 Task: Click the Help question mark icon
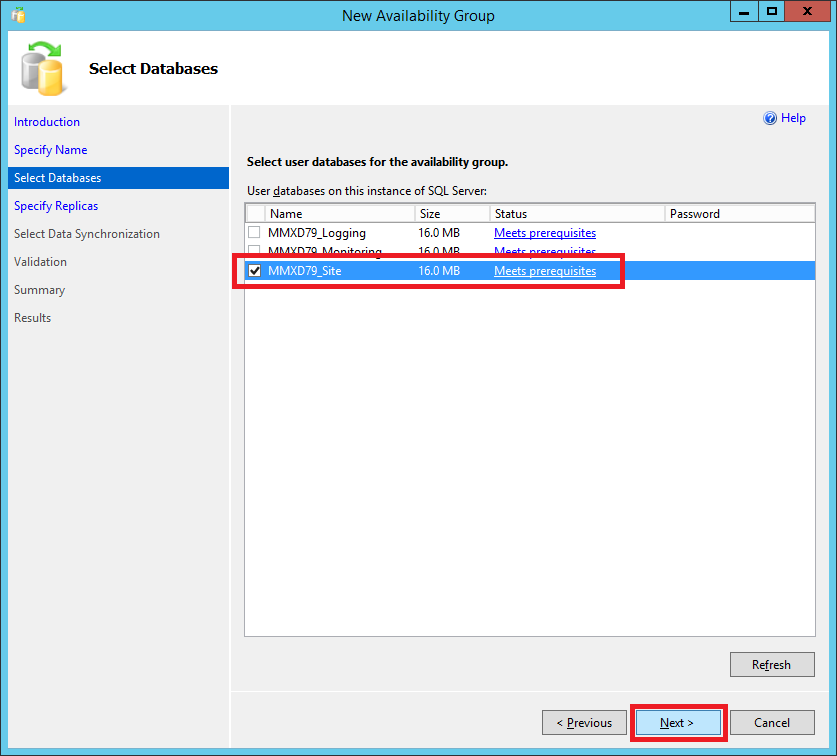(x=770, y=118)
